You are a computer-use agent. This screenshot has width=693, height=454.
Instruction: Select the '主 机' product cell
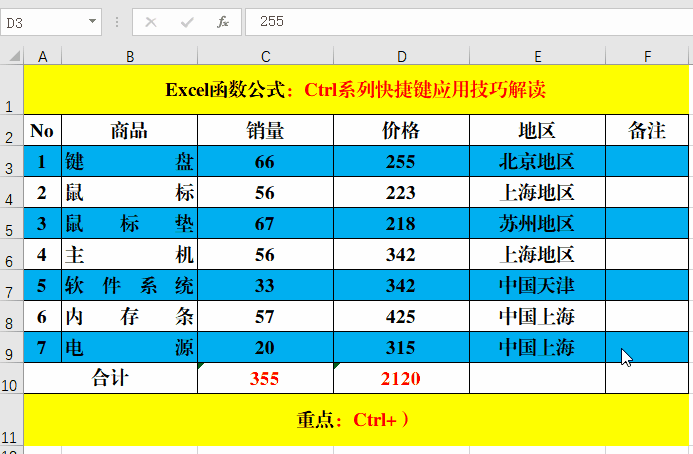129,254
